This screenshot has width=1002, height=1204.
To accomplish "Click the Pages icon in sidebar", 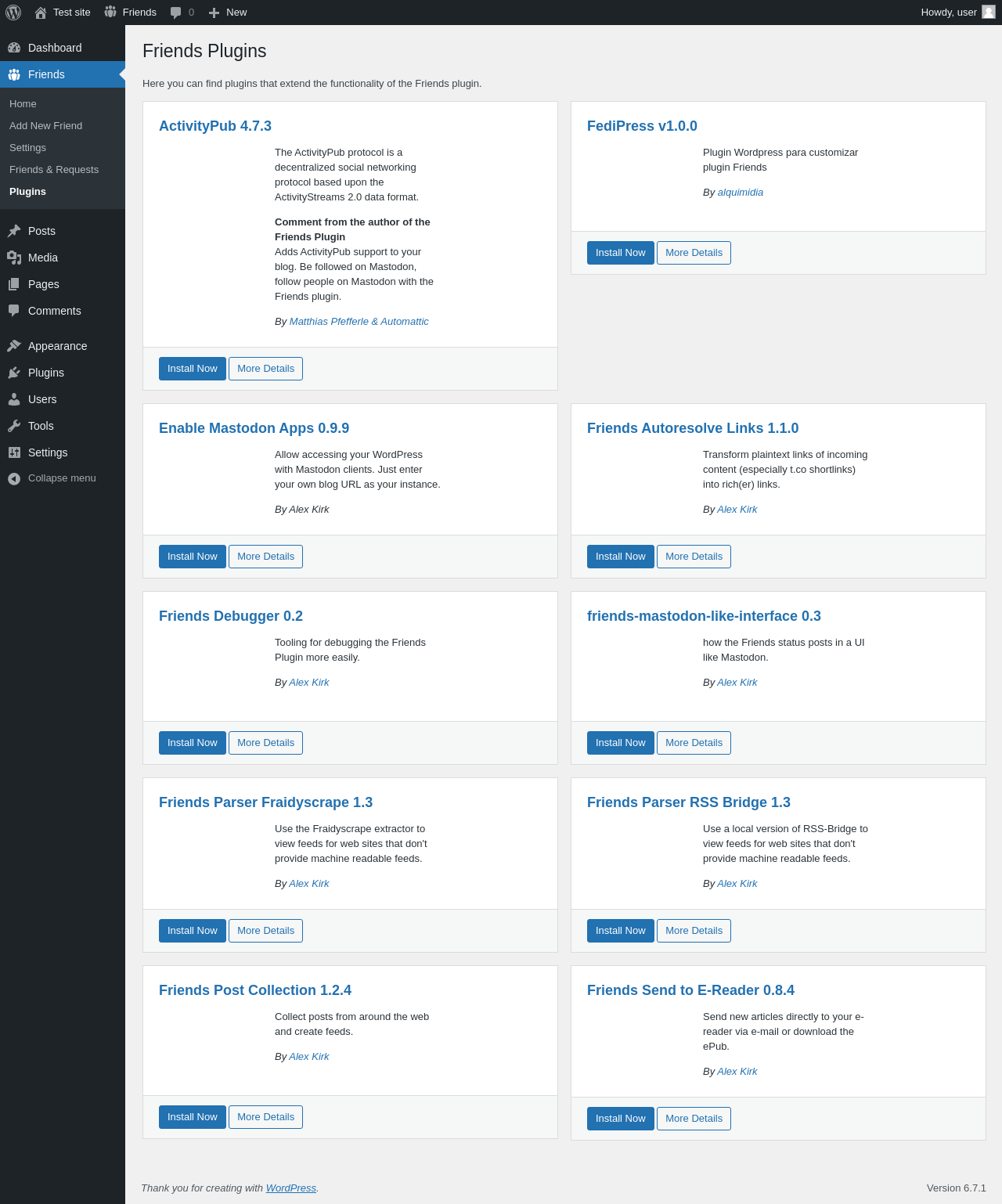I will (x=14, y=284).
